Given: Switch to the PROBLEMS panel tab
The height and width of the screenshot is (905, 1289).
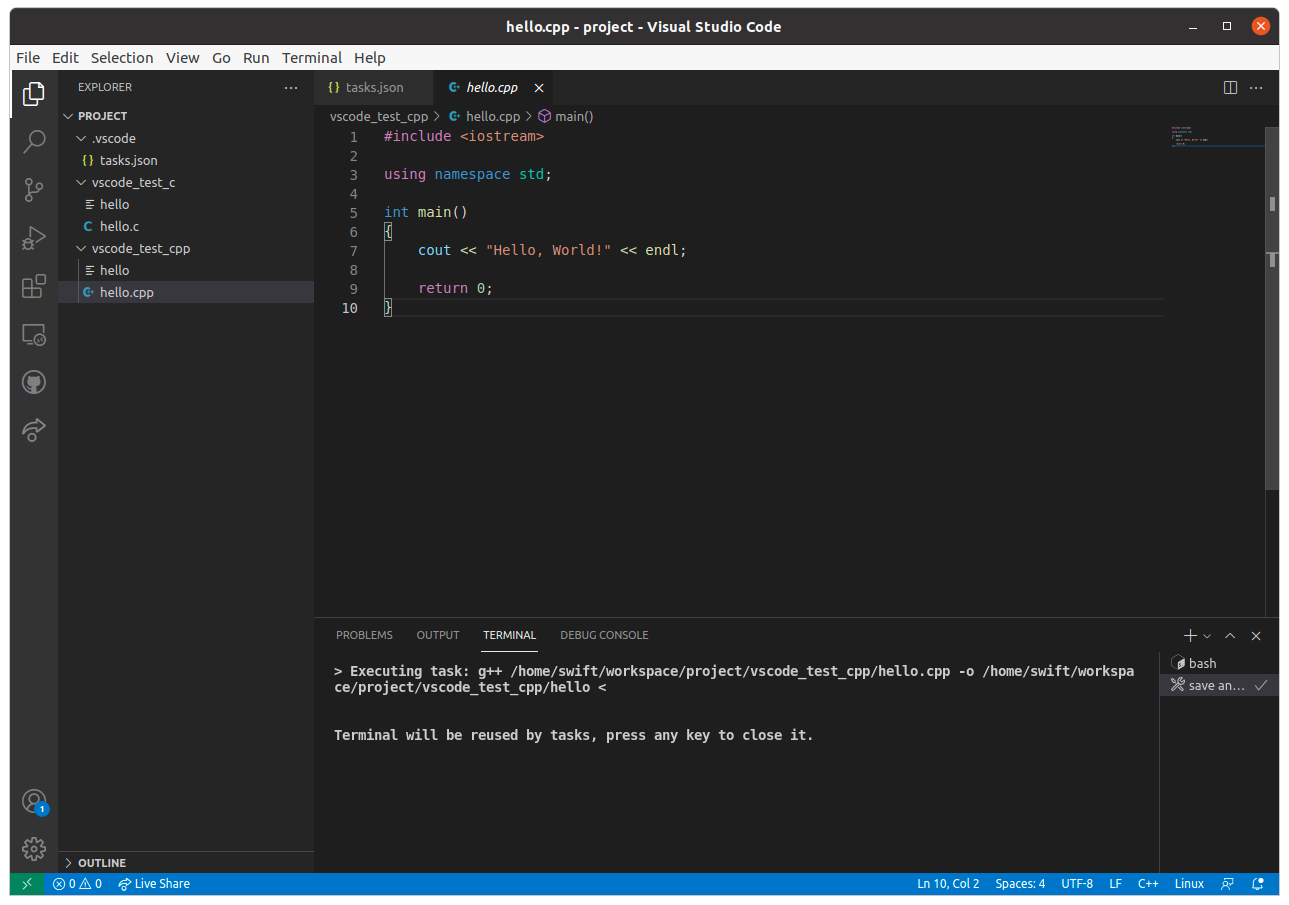Looking at the screenshot, I should point(364,635).
